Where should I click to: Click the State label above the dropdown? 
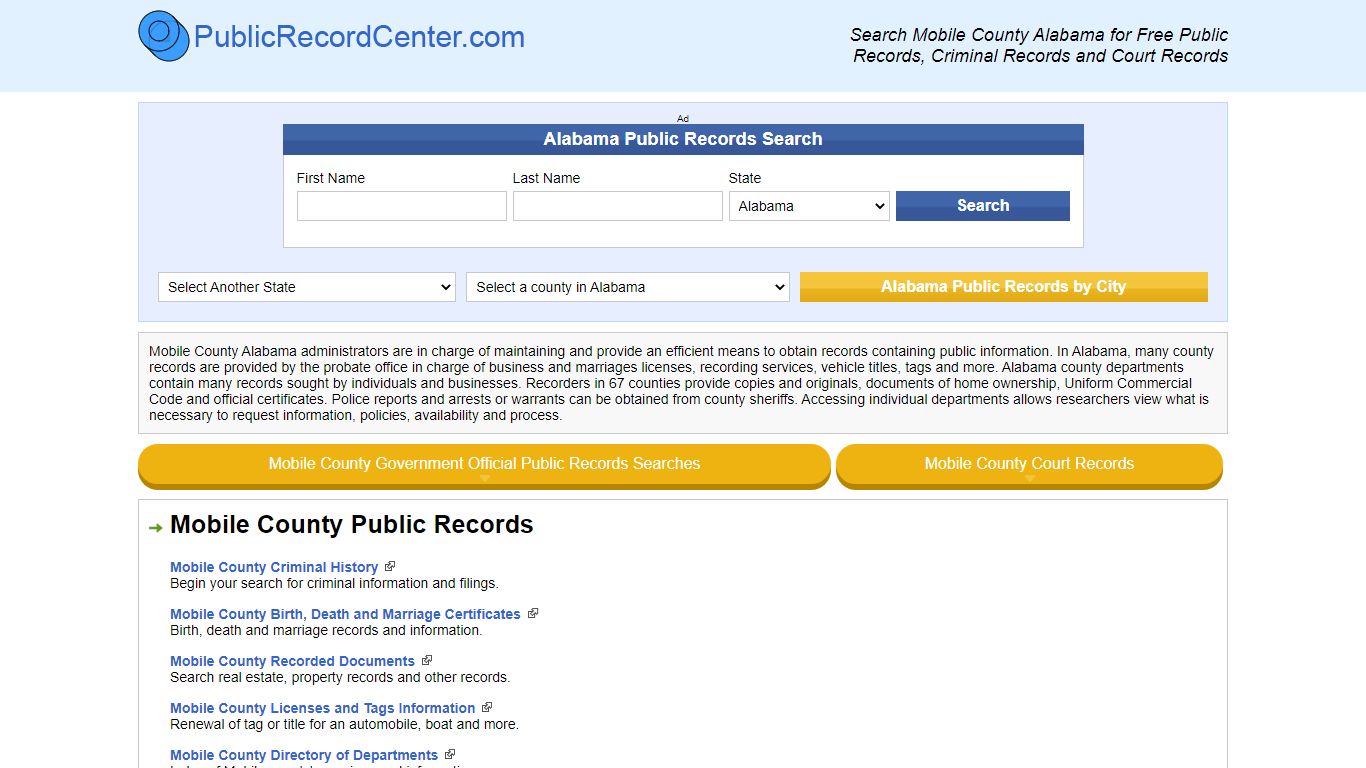[745, 178]
